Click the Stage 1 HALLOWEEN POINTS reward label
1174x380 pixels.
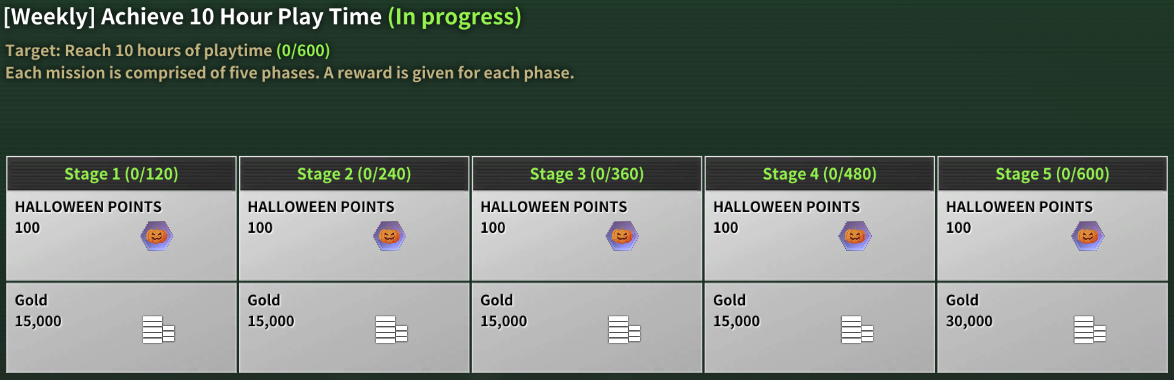pyautogui.click(x=88, y=207)
